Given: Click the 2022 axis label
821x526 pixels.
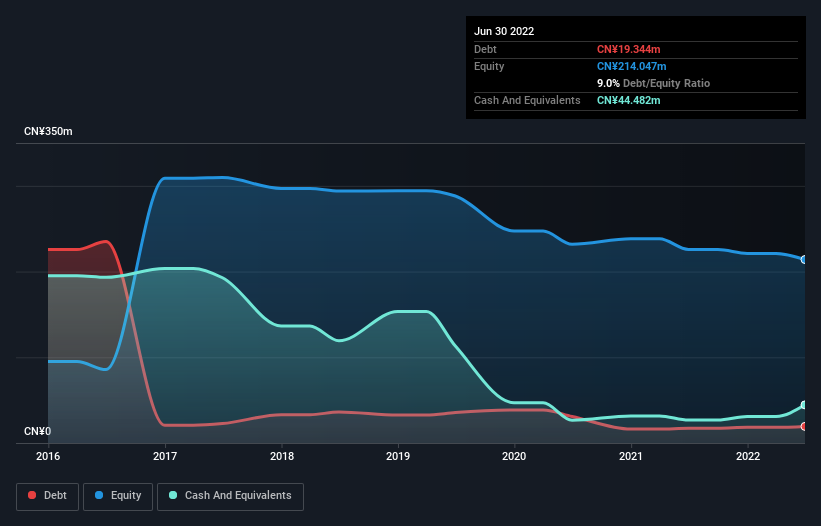Looking at the screenshot, I should click(748, 456).
